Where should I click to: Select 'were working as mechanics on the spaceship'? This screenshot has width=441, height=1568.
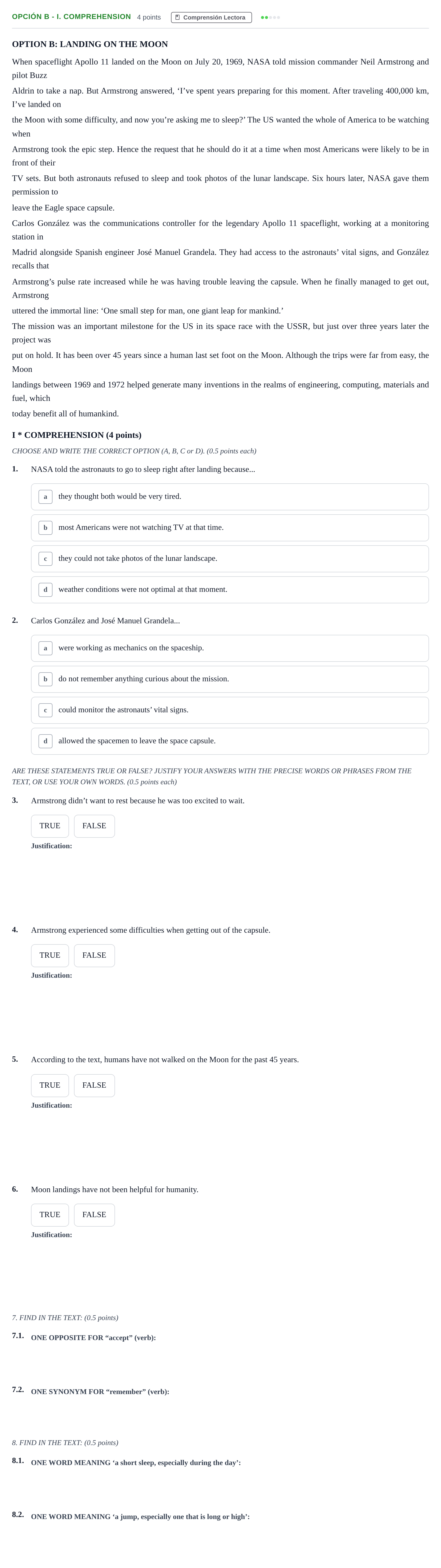click(230, 648)
